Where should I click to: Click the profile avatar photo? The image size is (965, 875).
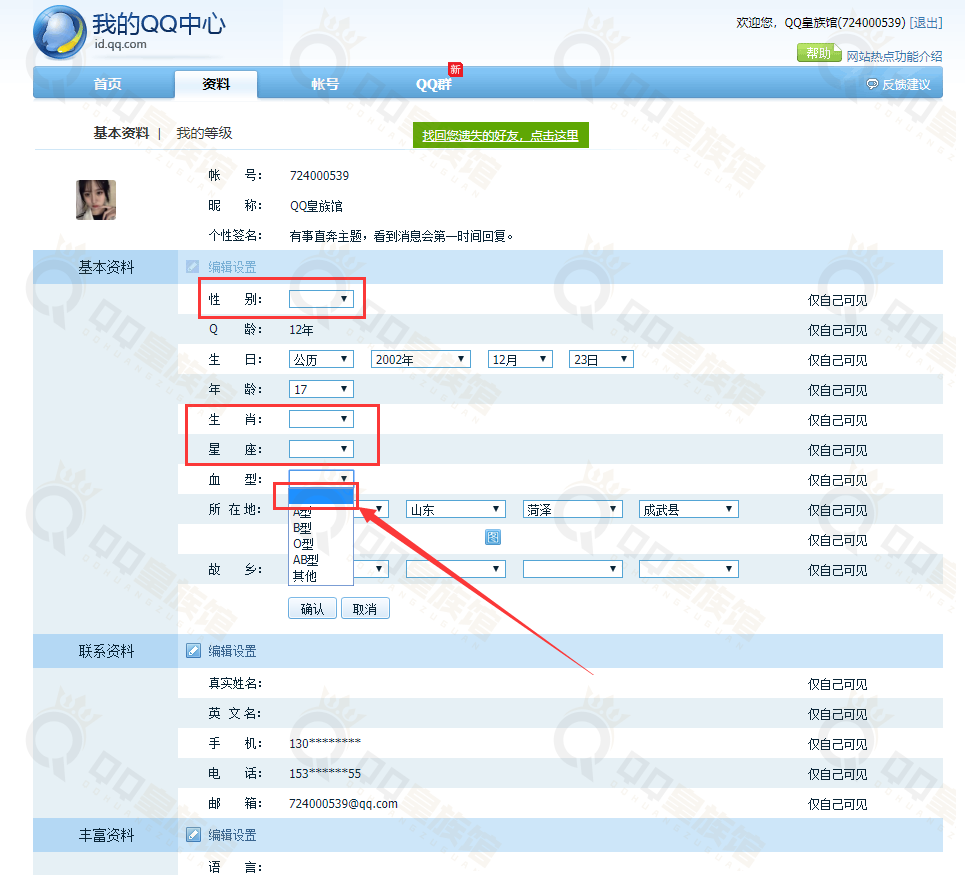pyautogui.click(x=96, y=200)
